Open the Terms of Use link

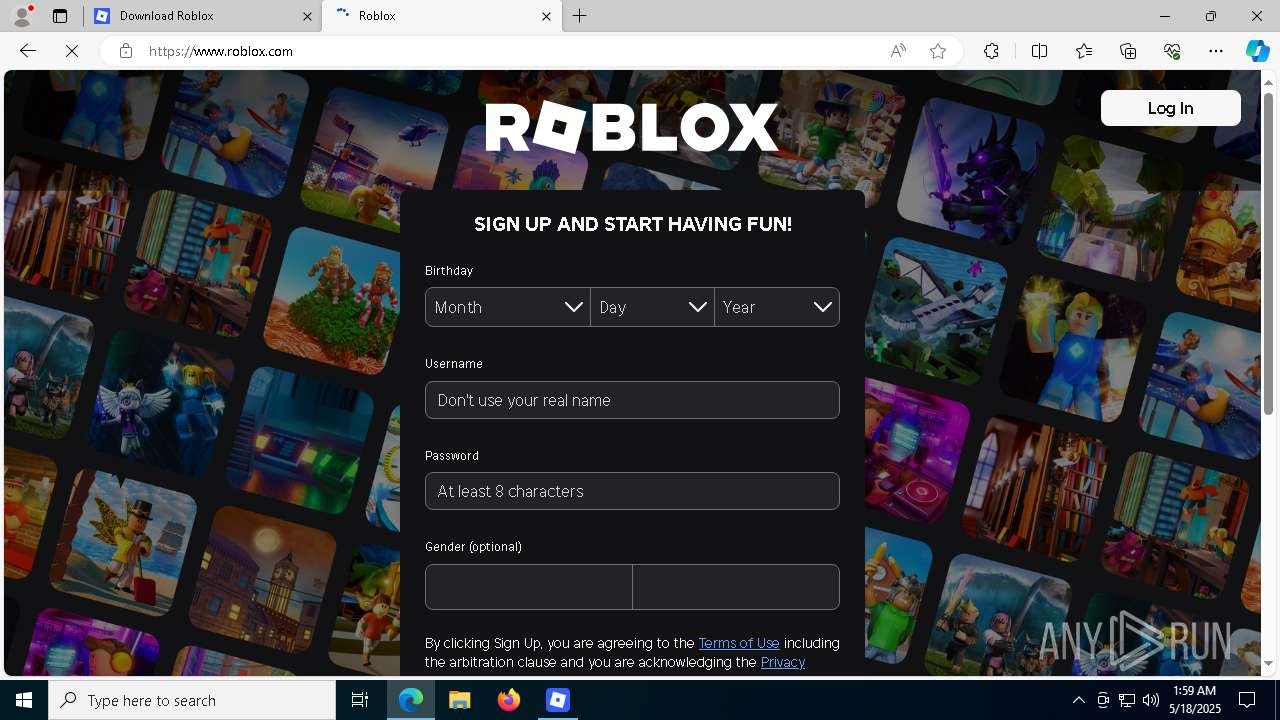739,643
